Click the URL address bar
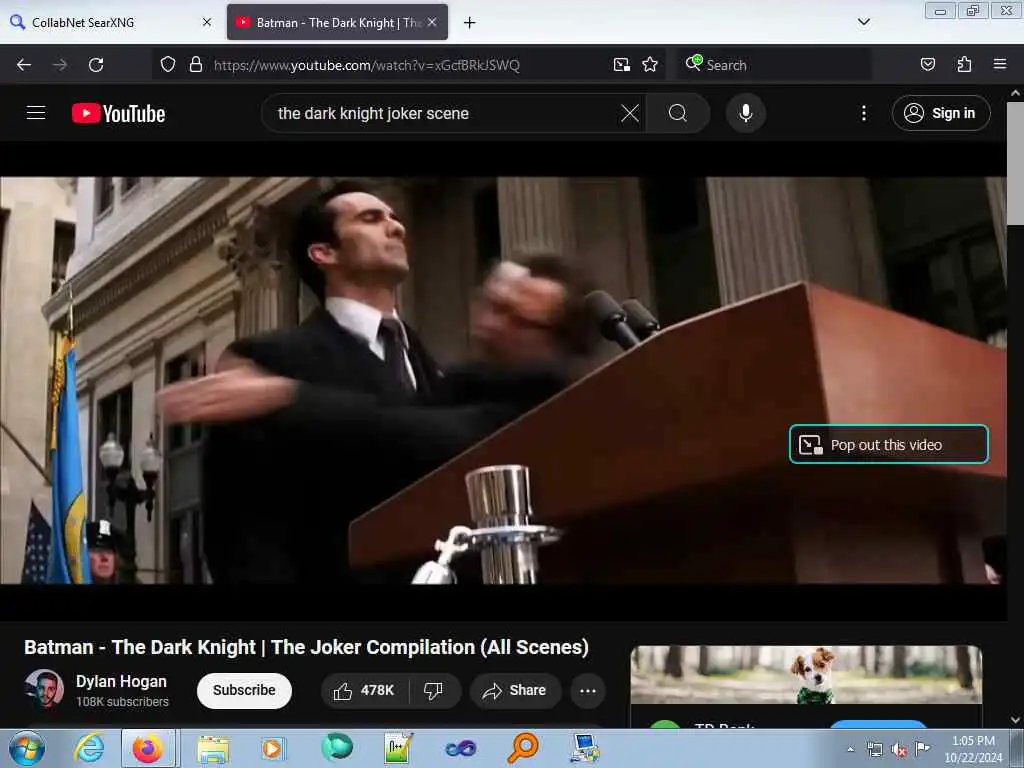This screenshot has width=1024, height=768. click(408, 65)
